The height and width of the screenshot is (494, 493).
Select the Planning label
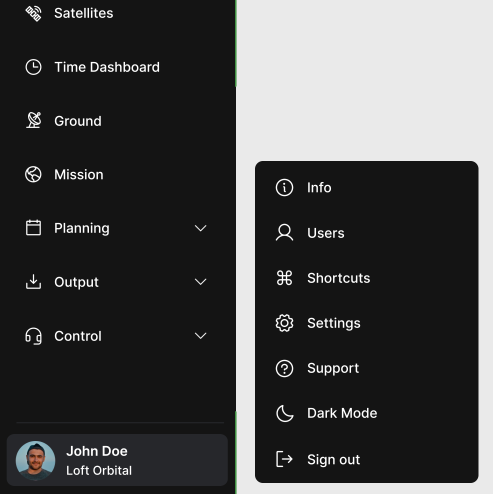[82, 228]
